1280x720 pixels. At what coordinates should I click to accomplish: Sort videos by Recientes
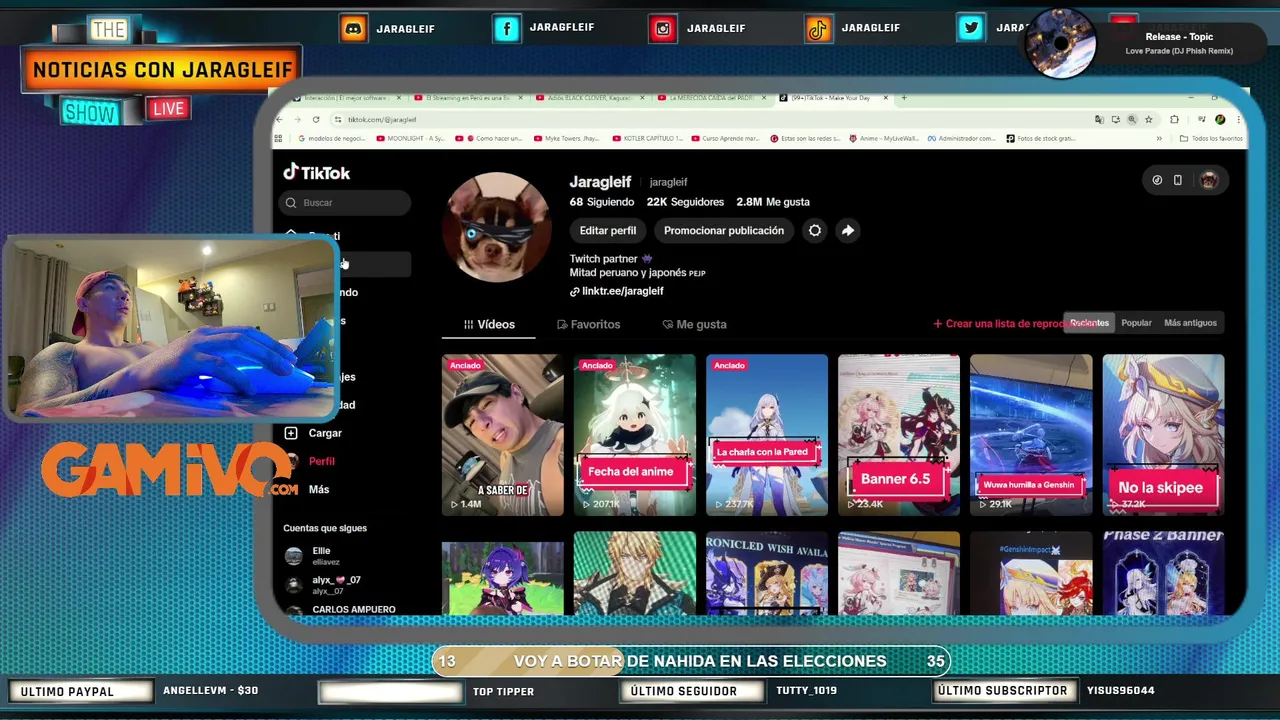coord(1089,323)
